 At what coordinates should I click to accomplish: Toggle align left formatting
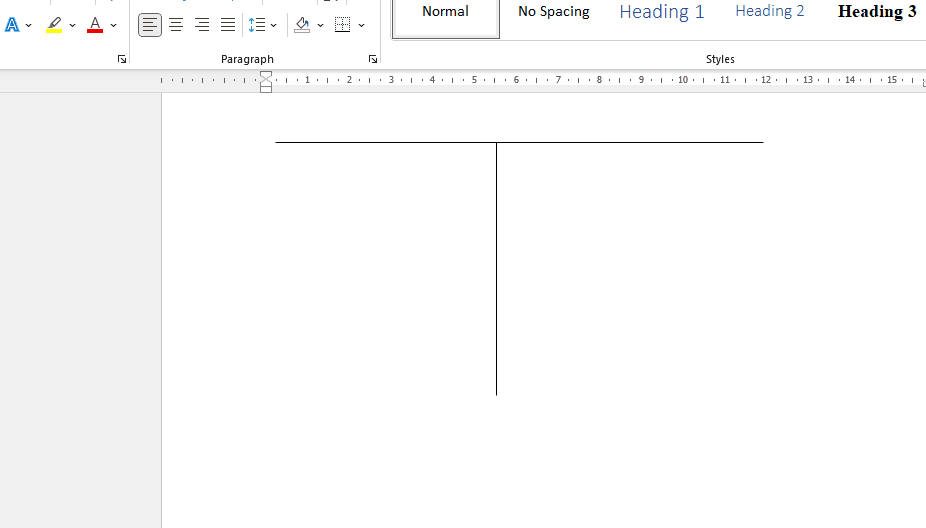(x=150, y=25)
